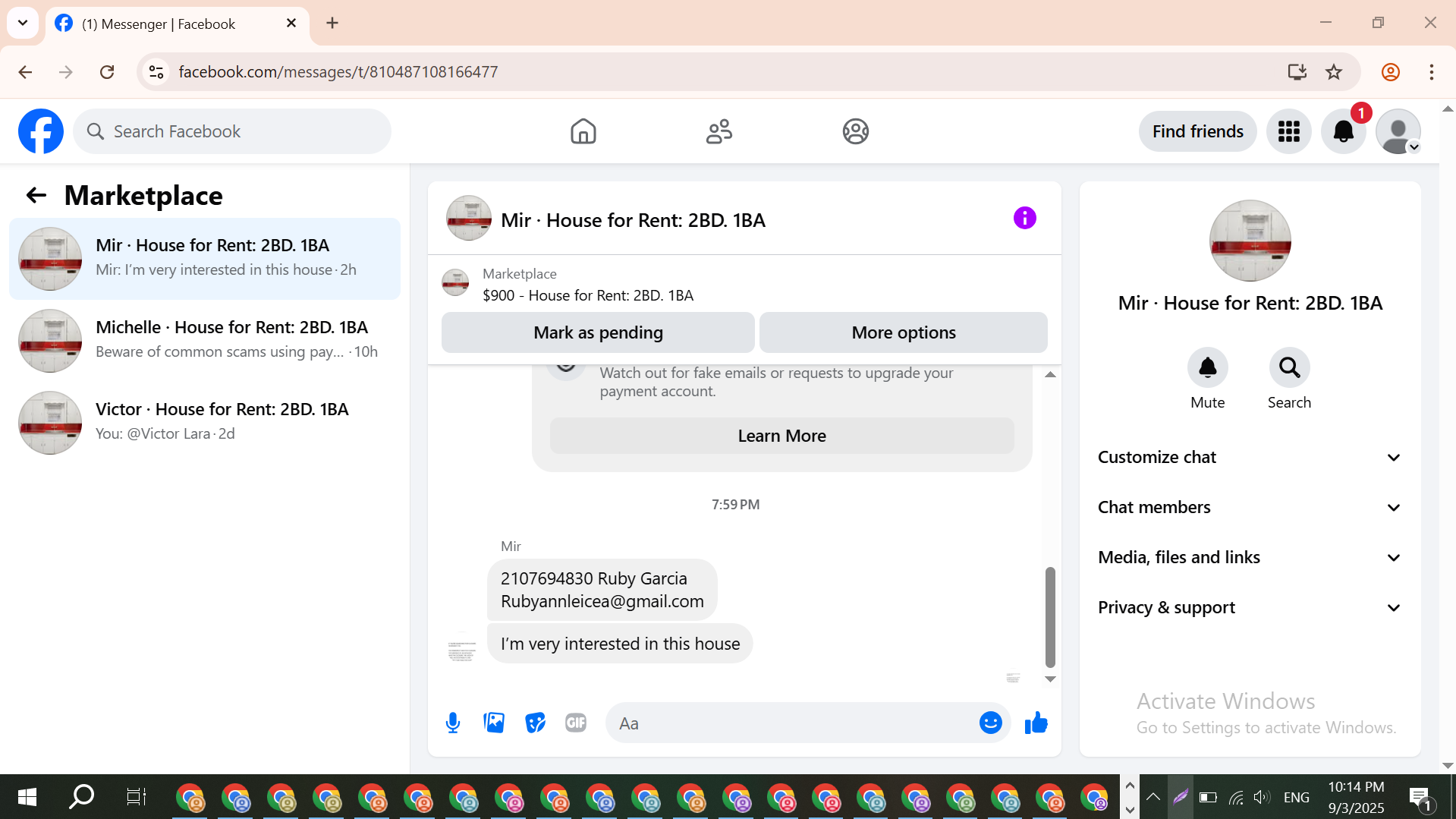Click the Mir title in chat header
The image size is (1456, 819).
(633, 220)
